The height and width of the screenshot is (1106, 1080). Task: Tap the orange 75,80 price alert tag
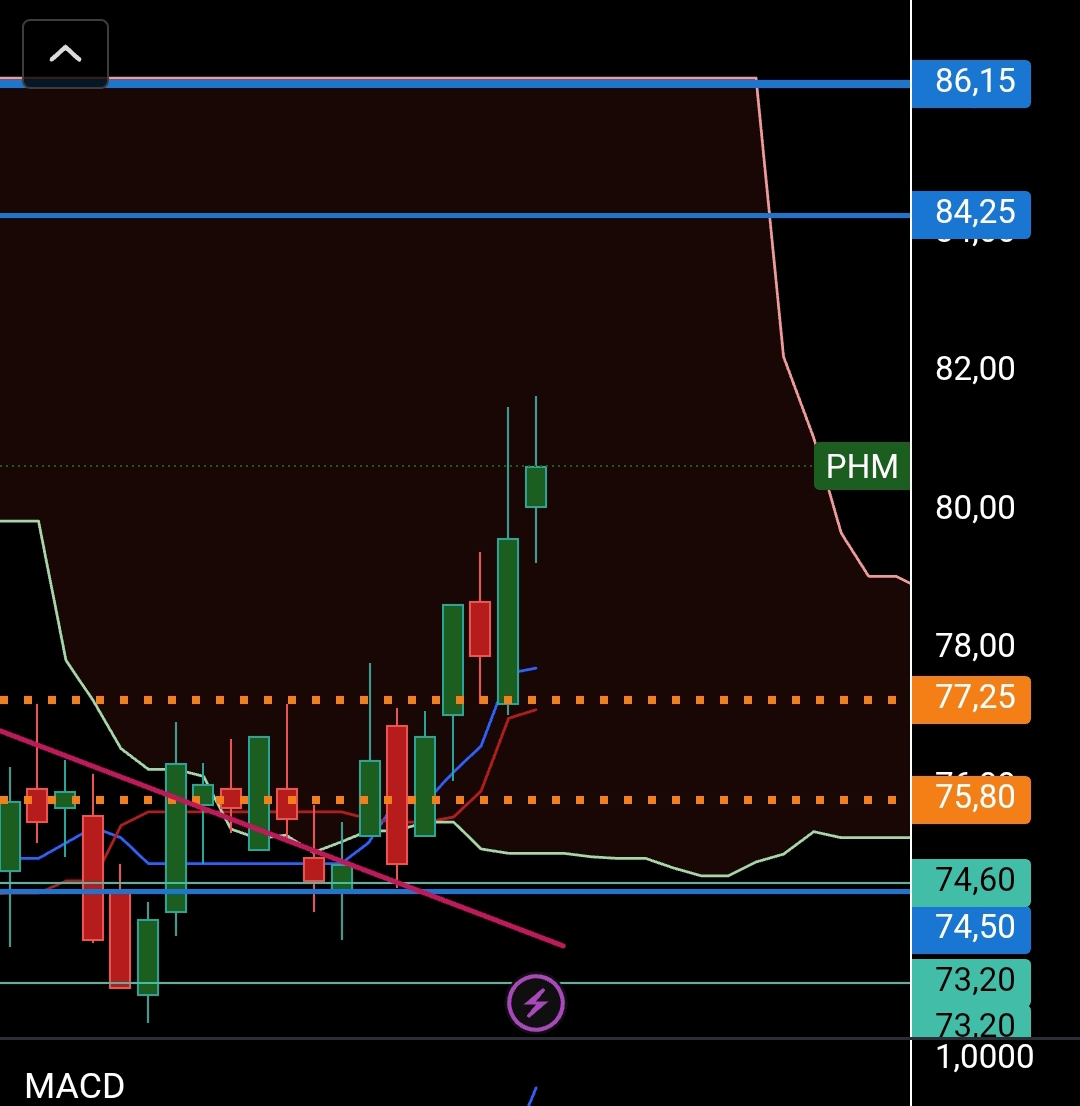[973, 798]
